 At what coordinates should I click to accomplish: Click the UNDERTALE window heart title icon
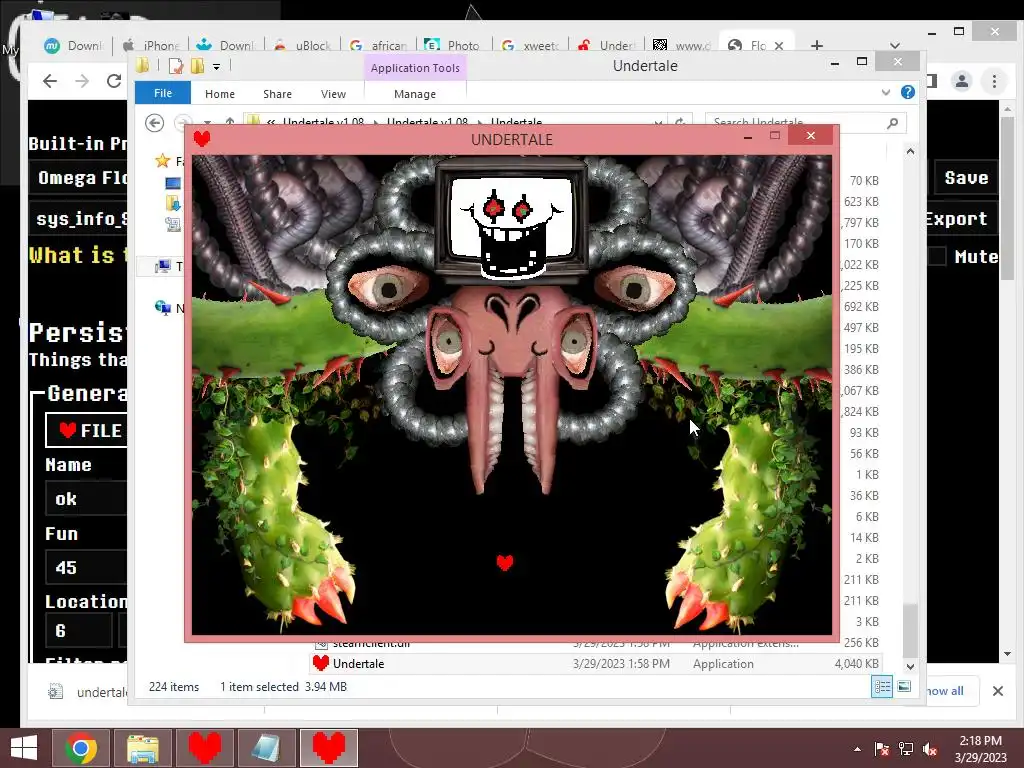(202, 138)
